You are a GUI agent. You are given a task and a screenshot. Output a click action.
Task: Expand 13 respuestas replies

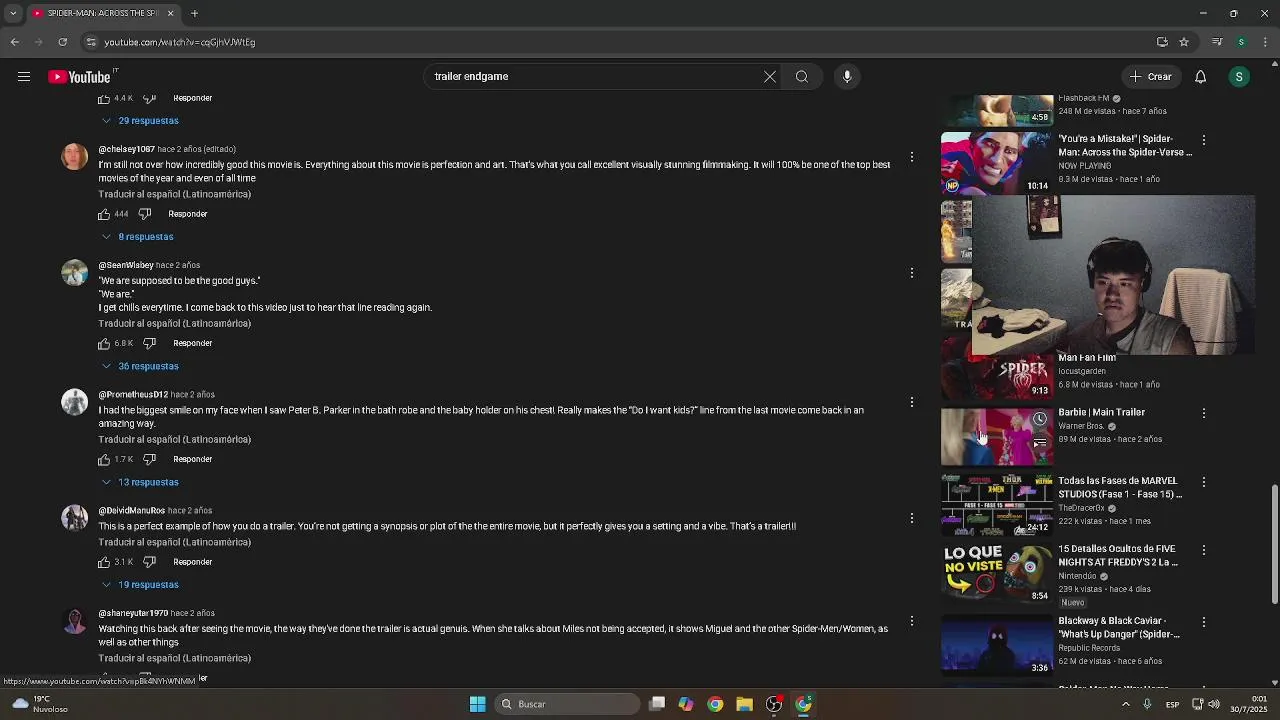[140, 482]
